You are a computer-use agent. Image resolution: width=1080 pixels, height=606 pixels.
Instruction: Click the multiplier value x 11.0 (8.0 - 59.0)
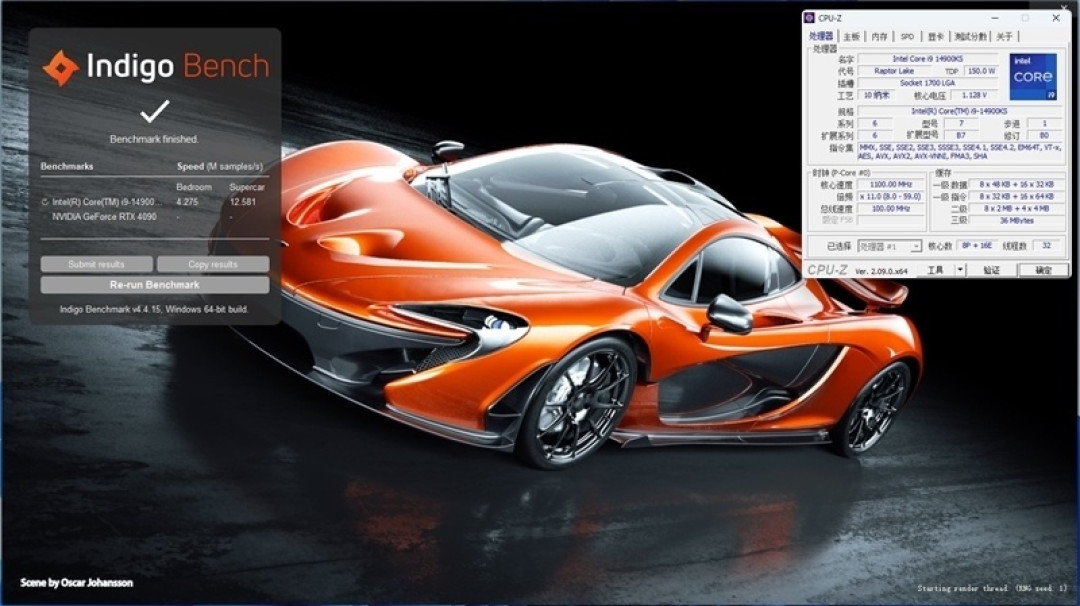tap(891, 196)
